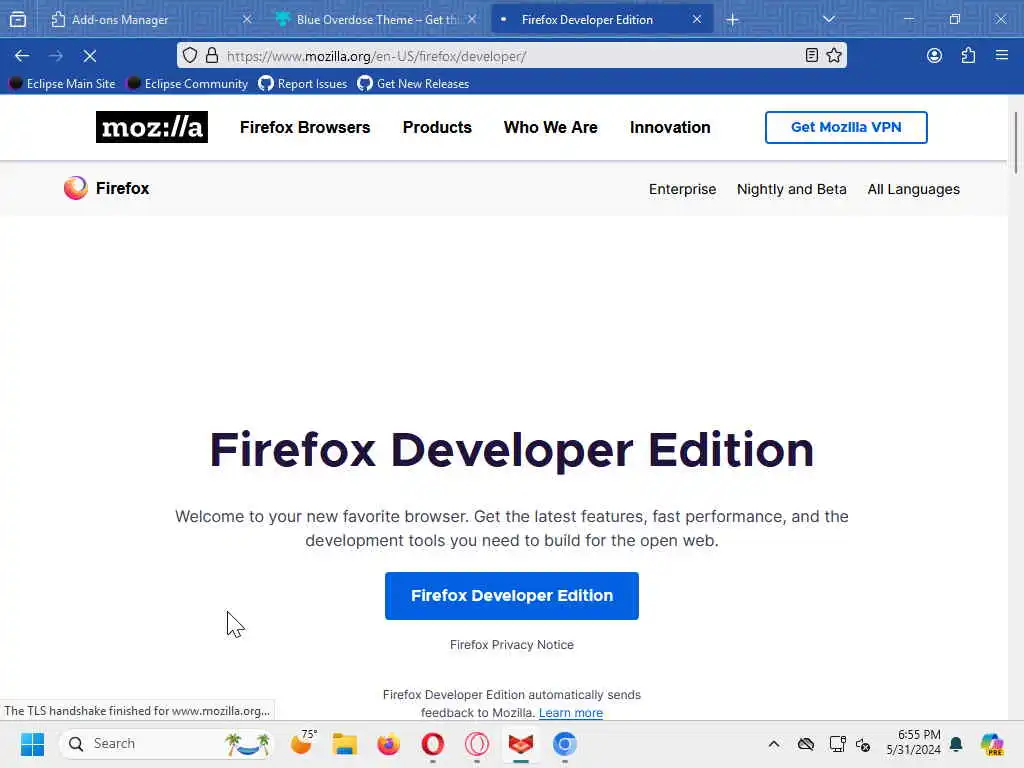Click Get Mozilla VPN button
Viewport: 1024px width, 768px height.
pyautogui.click(x=846, y=127)
